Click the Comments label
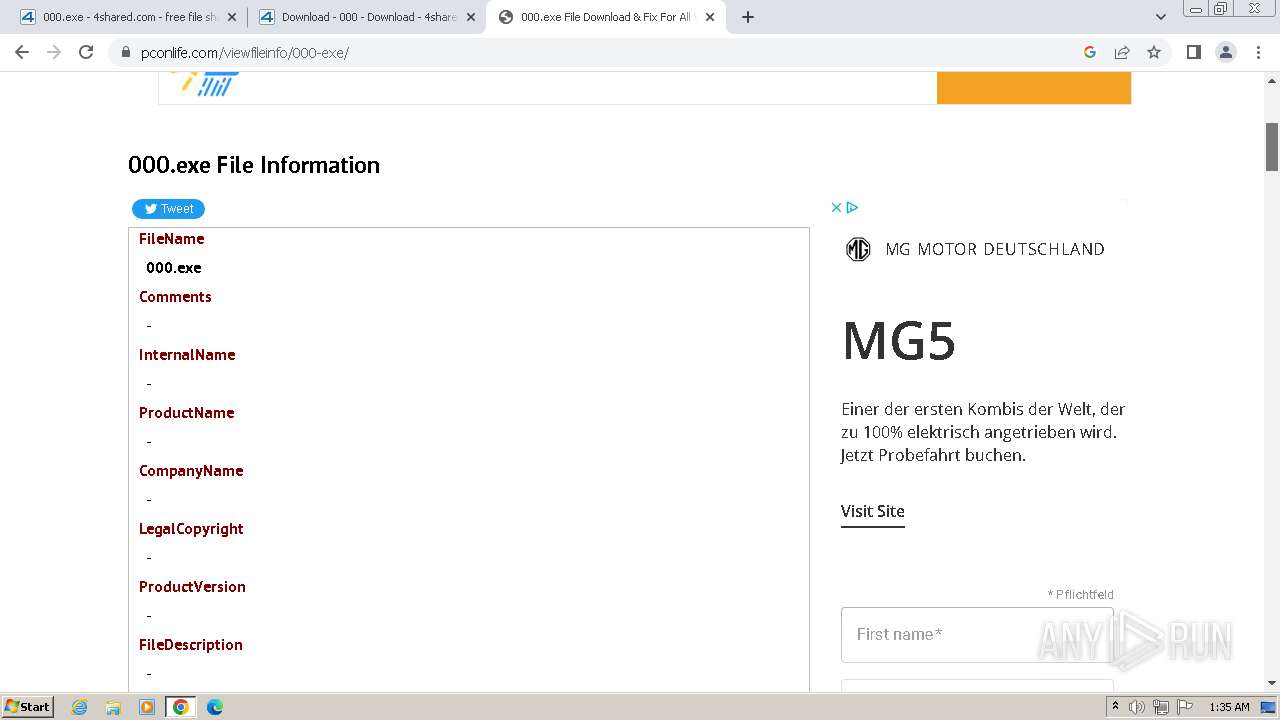1280x720 pixels. (x=175, y=297)
